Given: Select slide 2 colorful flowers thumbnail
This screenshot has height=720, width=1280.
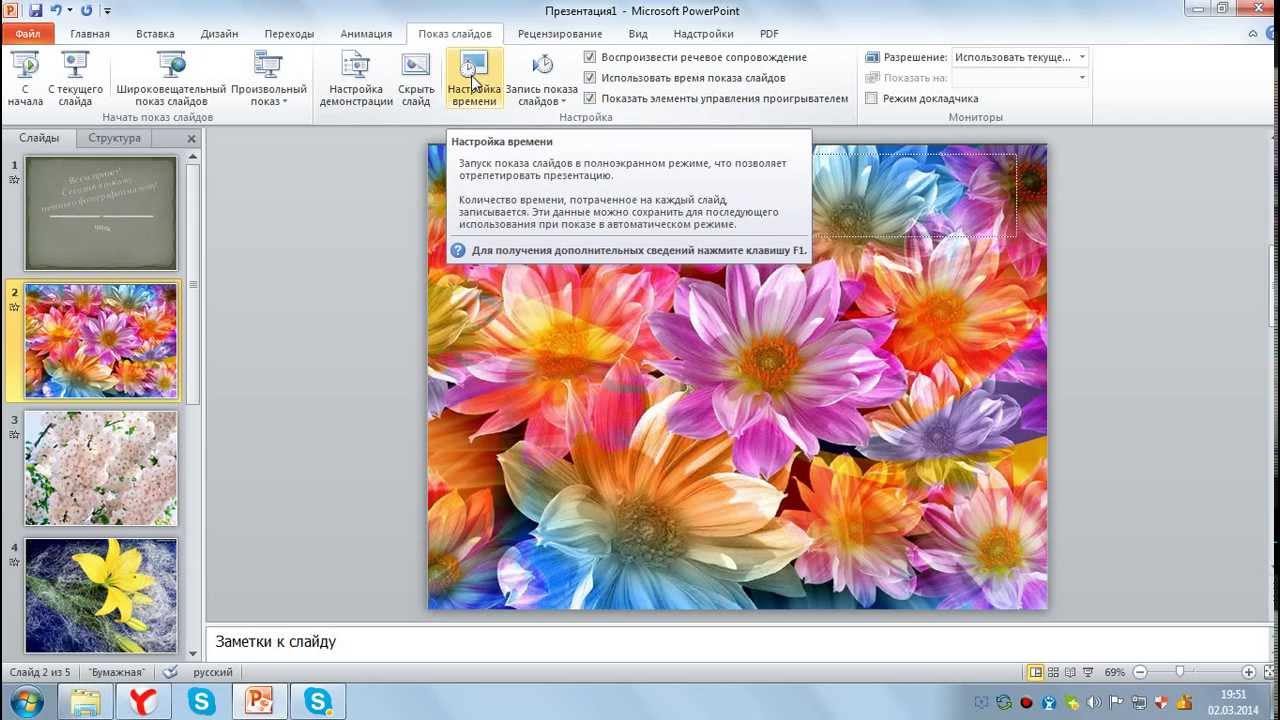Looking at the screenshot, I should (101, 341).
